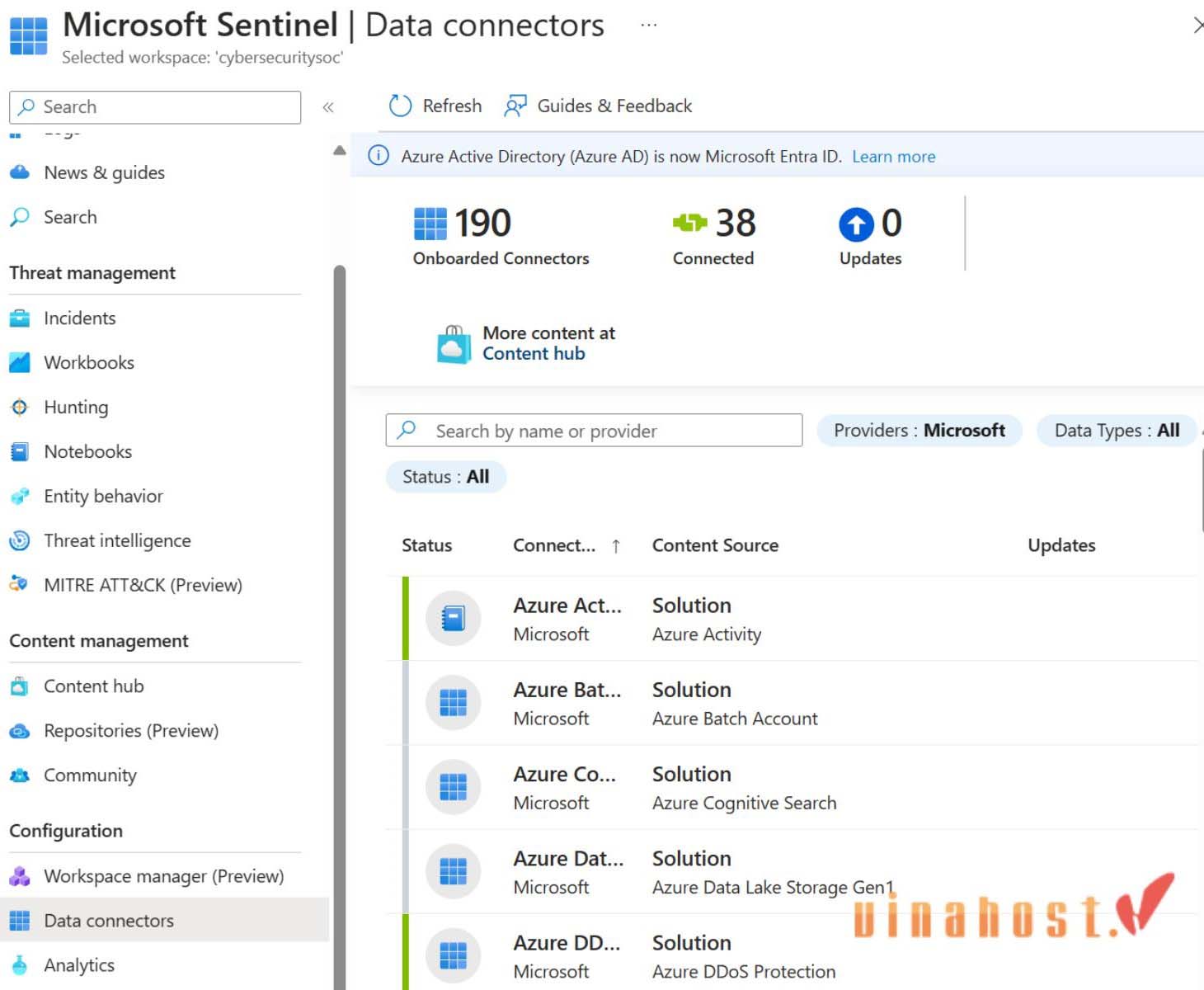
Task: Select the Azure Dat... connector name
Action: click(x=568, y=858)
